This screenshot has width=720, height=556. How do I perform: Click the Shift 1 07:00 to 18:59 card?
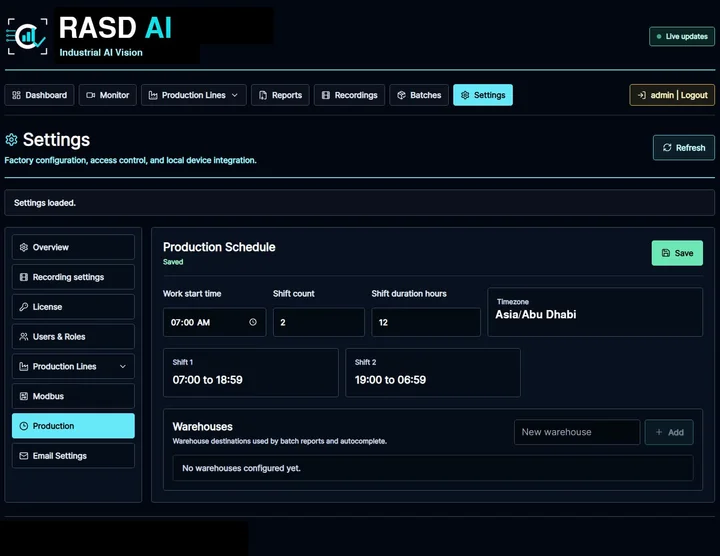click(251, 372)
